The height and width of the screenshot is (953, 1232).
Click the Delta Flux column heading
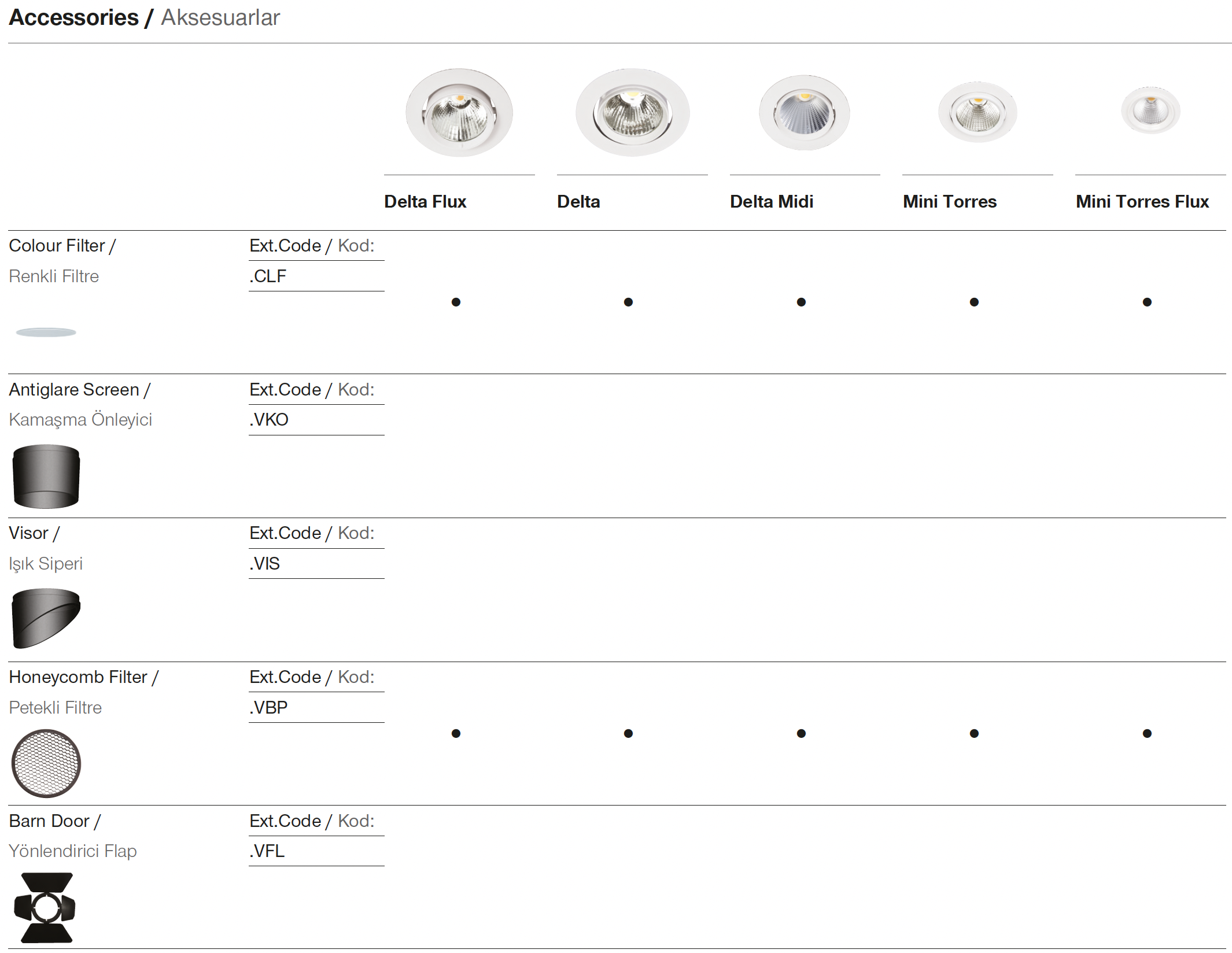point(425,202)
